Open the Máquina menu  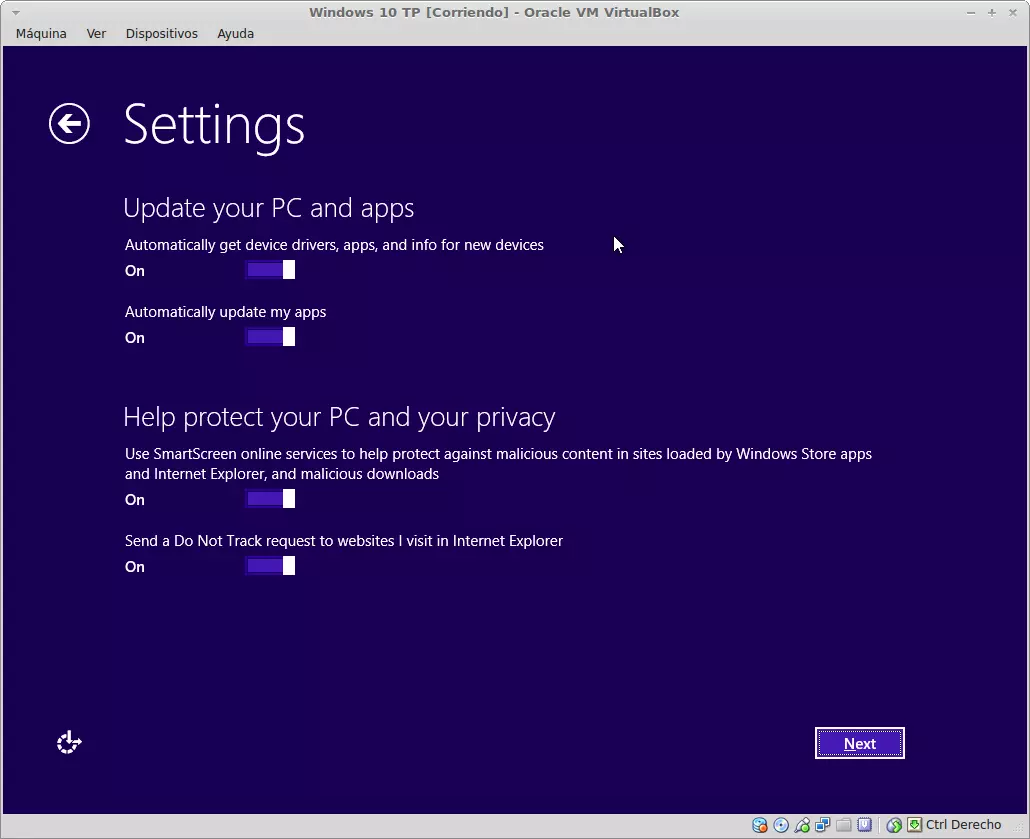[x=41, y=33]
